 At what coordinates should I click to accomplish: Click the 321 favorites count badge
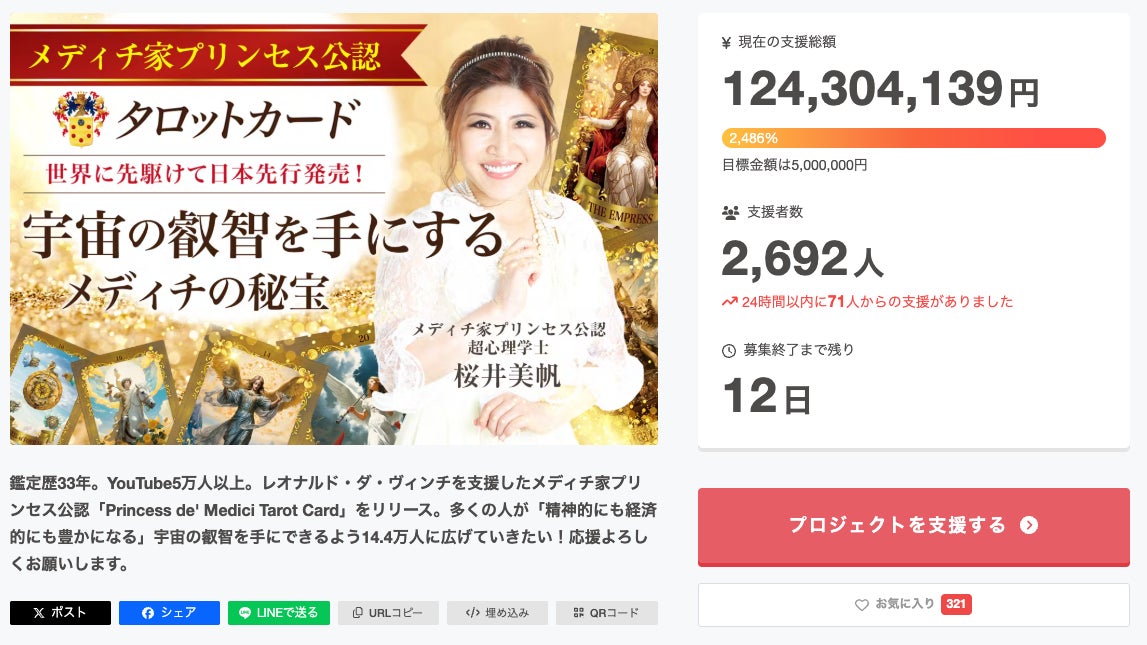[x=956, y=604]
